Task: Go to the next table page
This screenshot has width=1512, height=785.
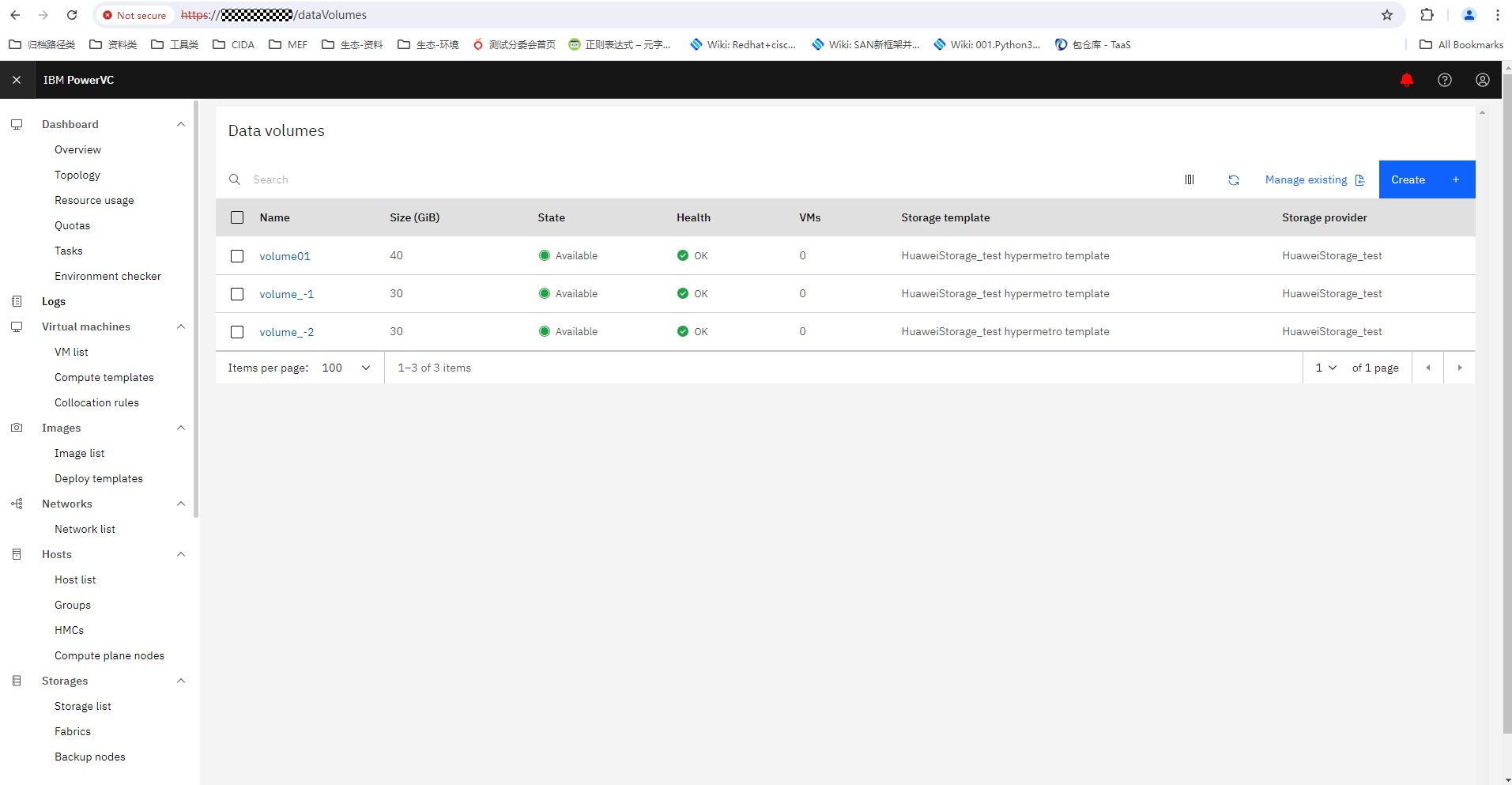Action: 1460,368
